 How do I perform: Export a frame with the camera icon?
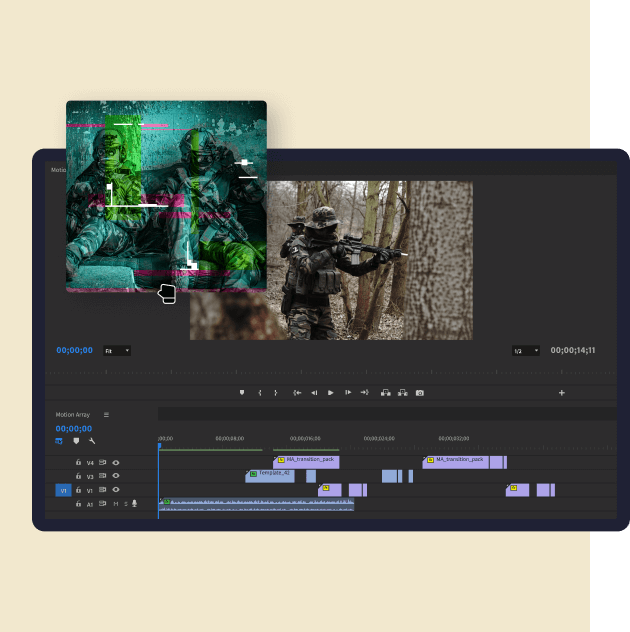click(x=420, y=393)
